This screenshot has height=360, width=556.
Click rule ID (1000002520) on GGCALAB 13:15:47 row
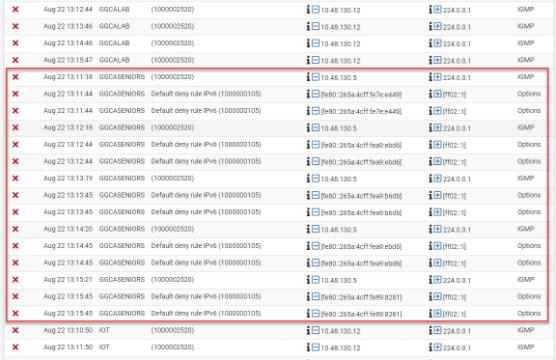(173, 60)
